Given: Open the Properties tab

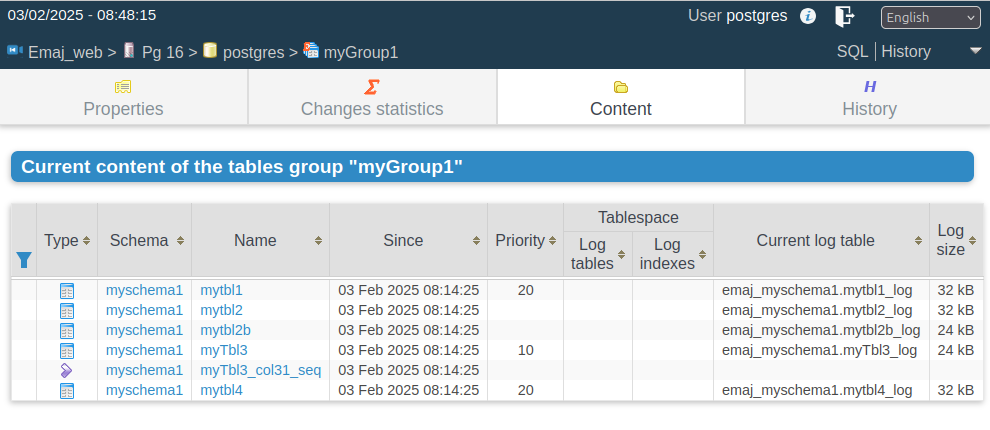Looking at the screenshot, I should pos(124,97).
